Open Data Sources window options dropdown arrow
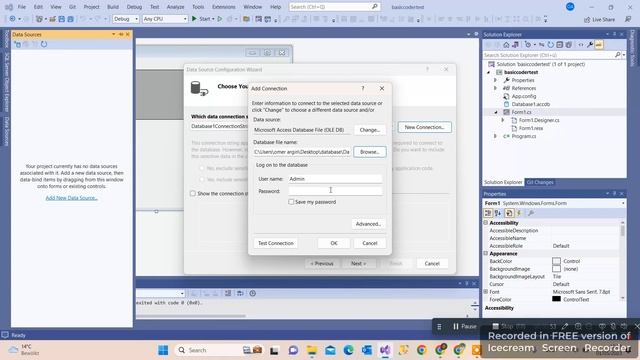Viewport: 640px width, 360px height. click(x=113, y=34)
